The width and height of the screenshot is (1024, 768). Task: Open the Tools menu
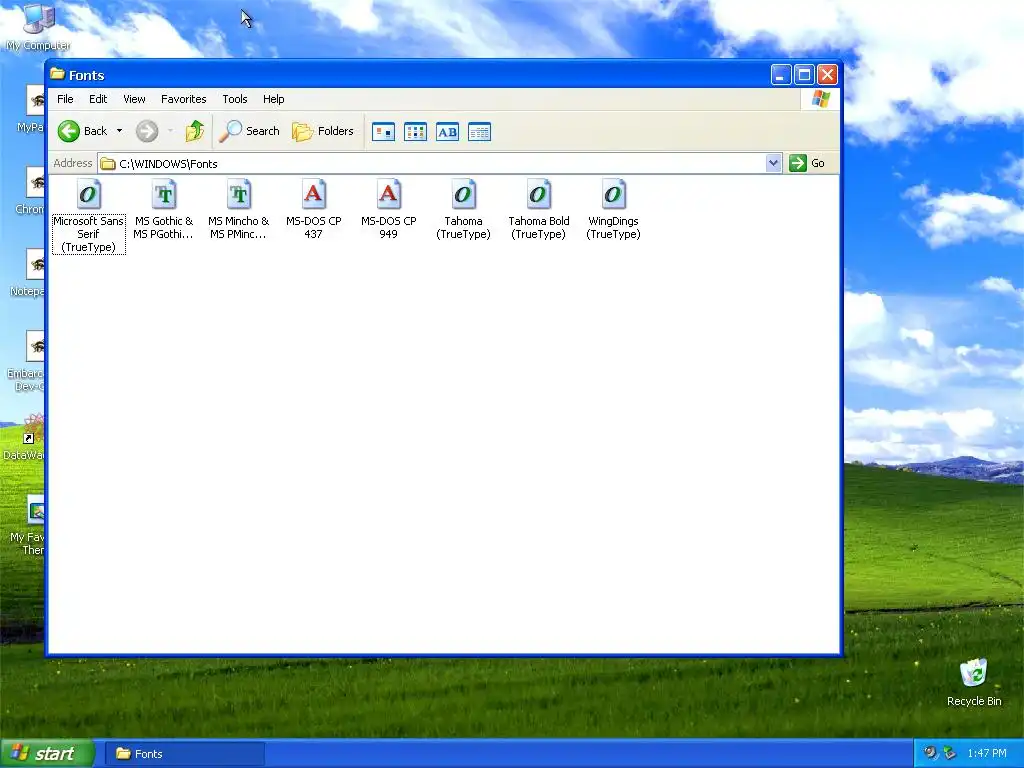pos(234,99)
